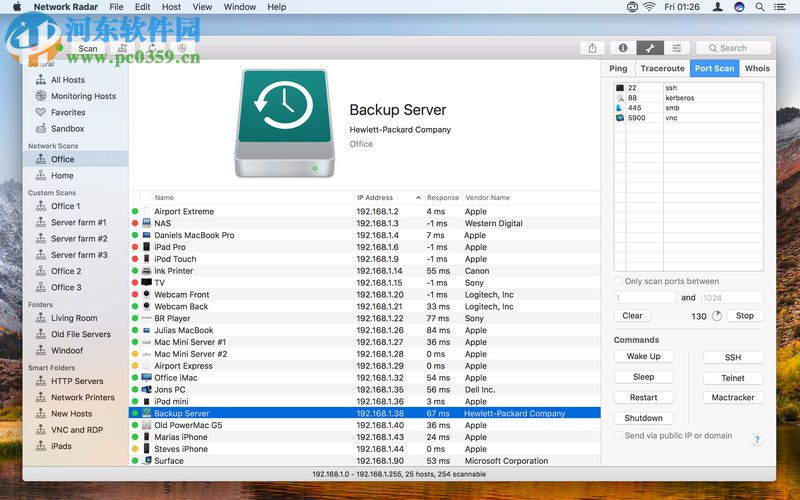The height and width of the screenshot is (500, 800).
Task: Click the Mactracker command button
Action: tap(733, 397)
